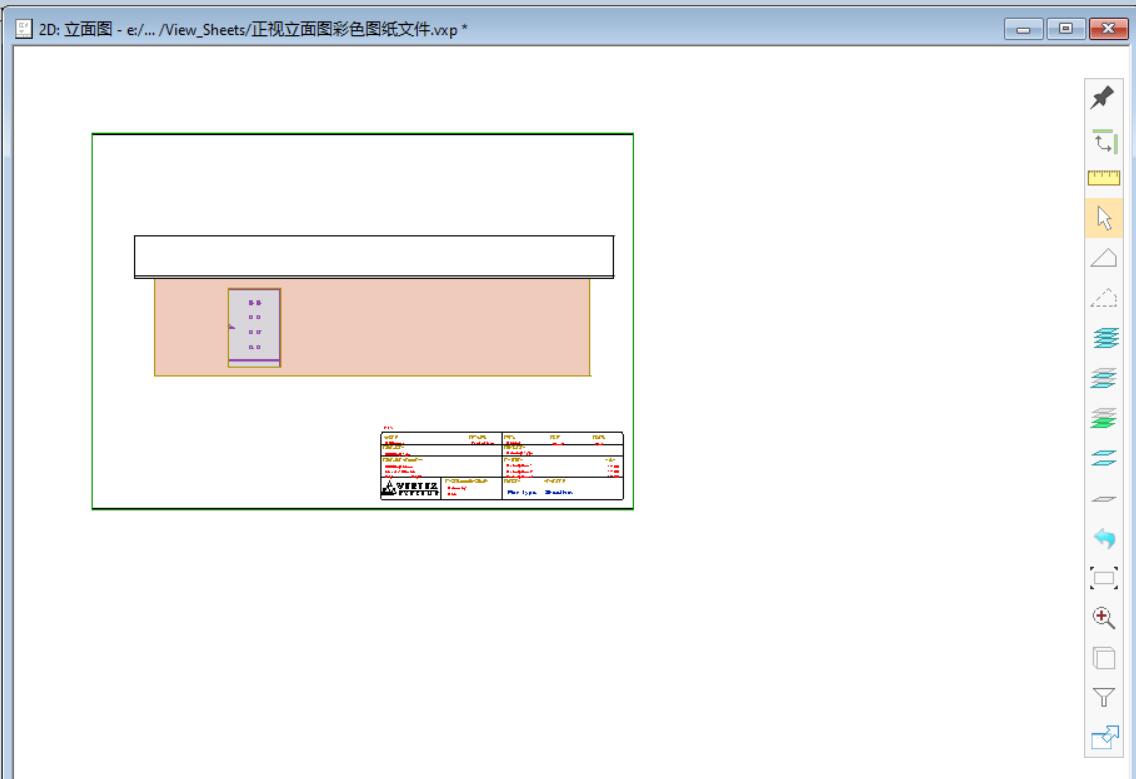The height and width of the screenshot is (779, 1136).
Task: Click the all-cyan stacked layers icon
Action: point(1104,337)
